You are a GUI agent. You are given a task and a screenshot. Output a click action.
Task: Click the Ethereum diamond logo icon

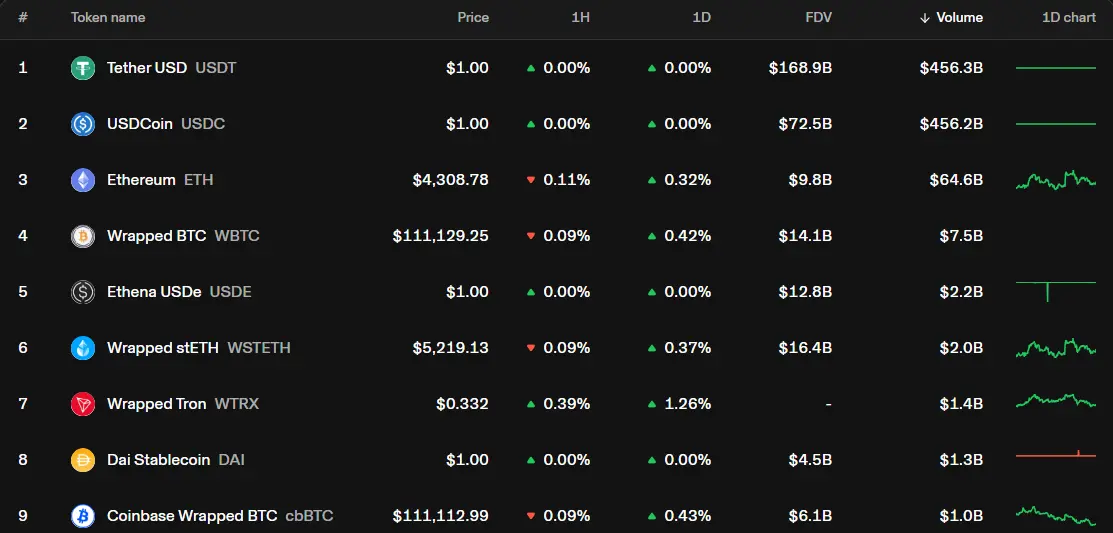tap(83, 180)
